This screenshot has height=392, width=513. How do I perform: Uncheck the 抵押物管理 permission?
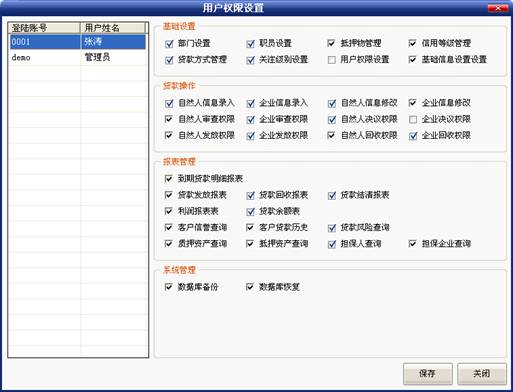point(331,43)
